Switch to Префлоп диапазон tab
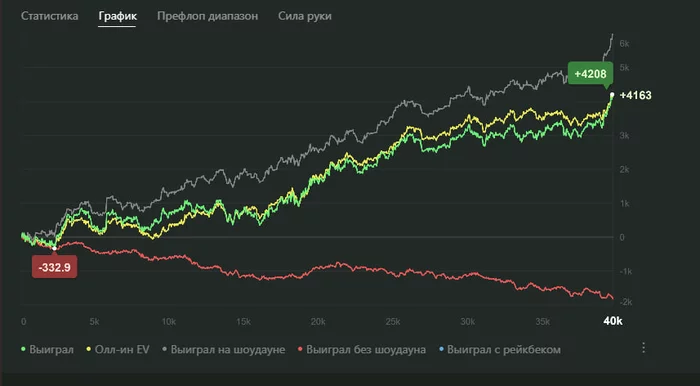 [x=208, y=17]
